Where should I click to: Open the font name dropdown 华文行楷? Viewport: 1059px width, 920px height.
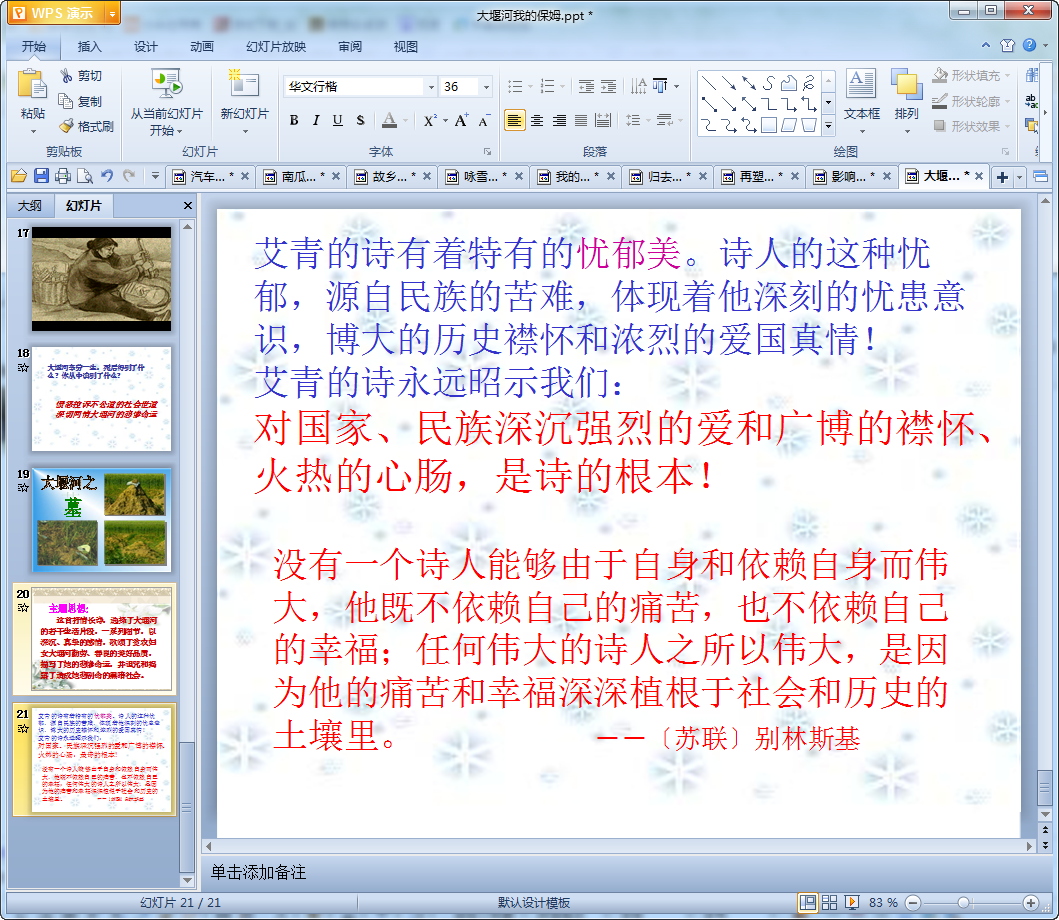[x=431, y=87]
